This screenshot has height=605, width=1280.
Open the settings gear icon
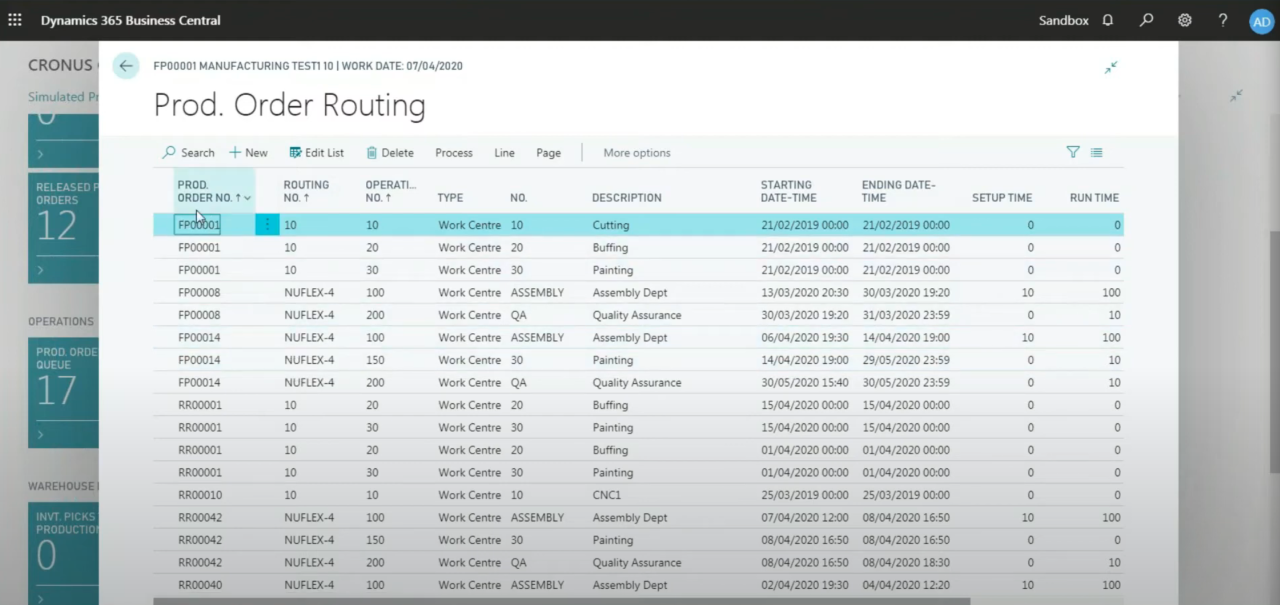1185,20
